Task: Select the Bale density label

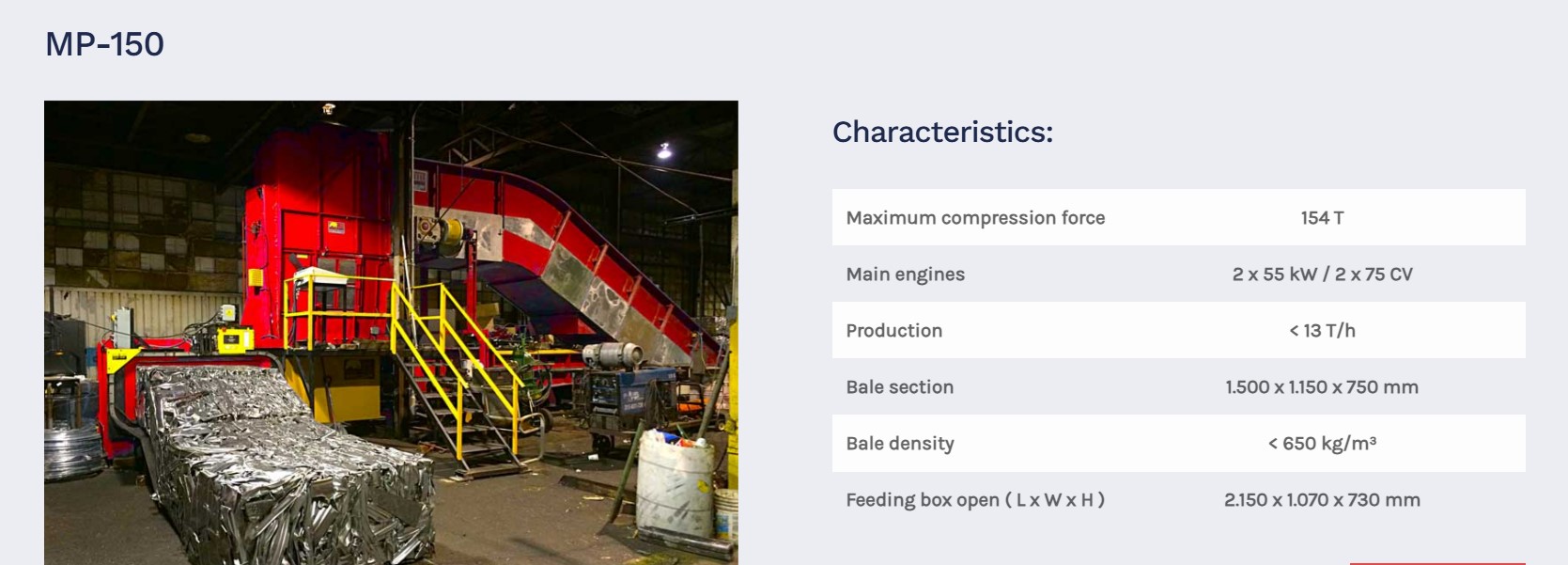Action: click(x=899, y=444)
